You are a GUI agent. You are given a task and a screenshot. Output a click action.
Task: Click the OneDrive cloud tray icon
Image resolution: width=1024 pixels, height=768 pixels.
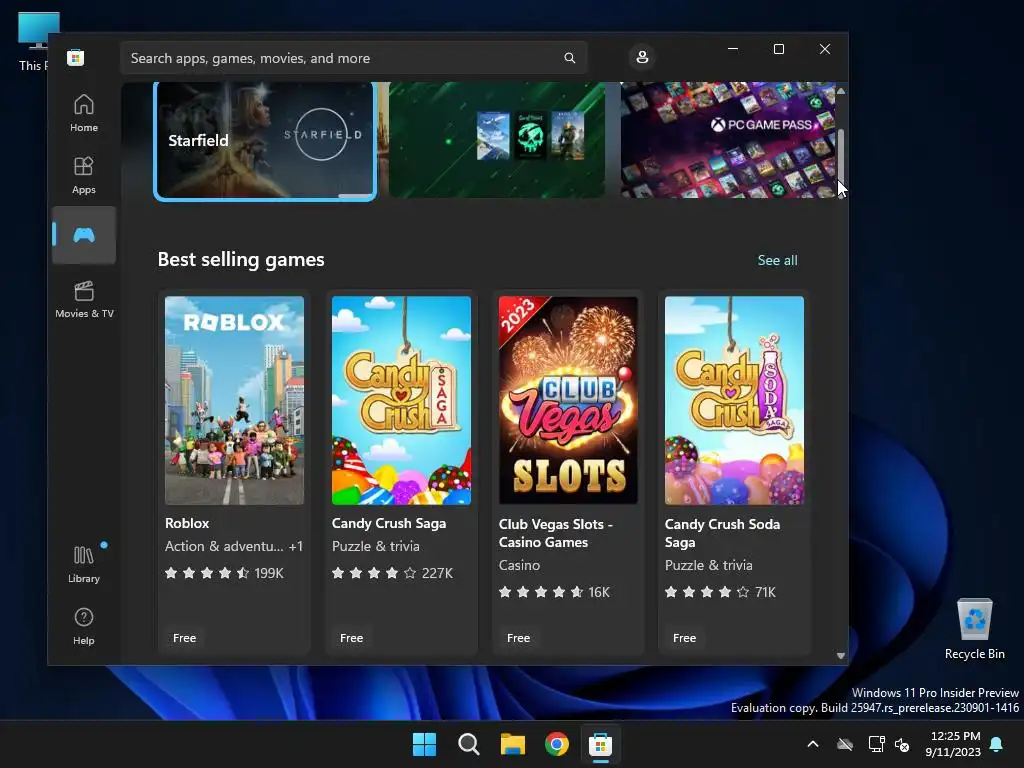coord(845,744)
